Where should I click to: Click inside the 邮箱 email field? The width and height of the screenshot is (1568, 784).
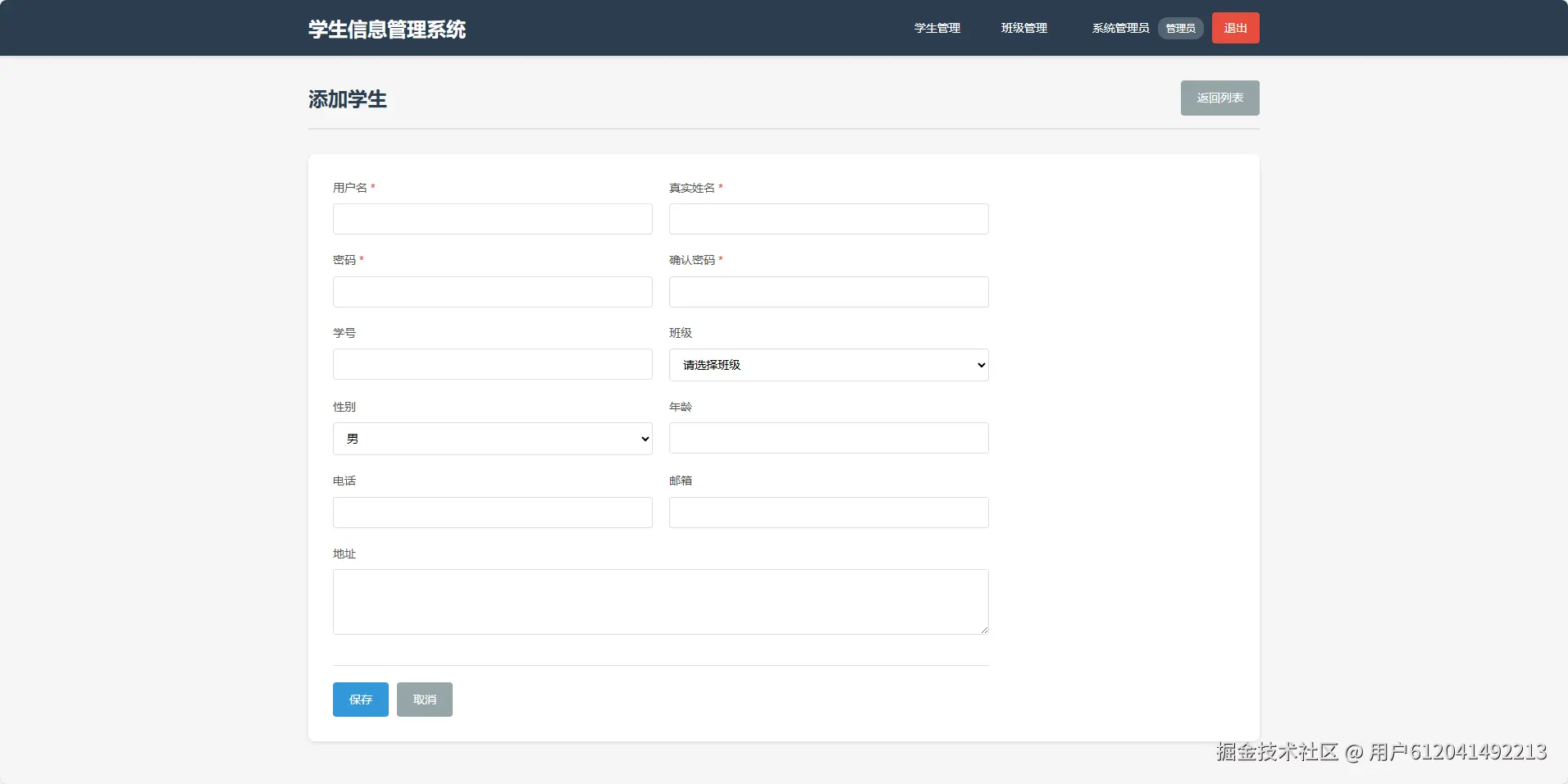pos(827,512)
